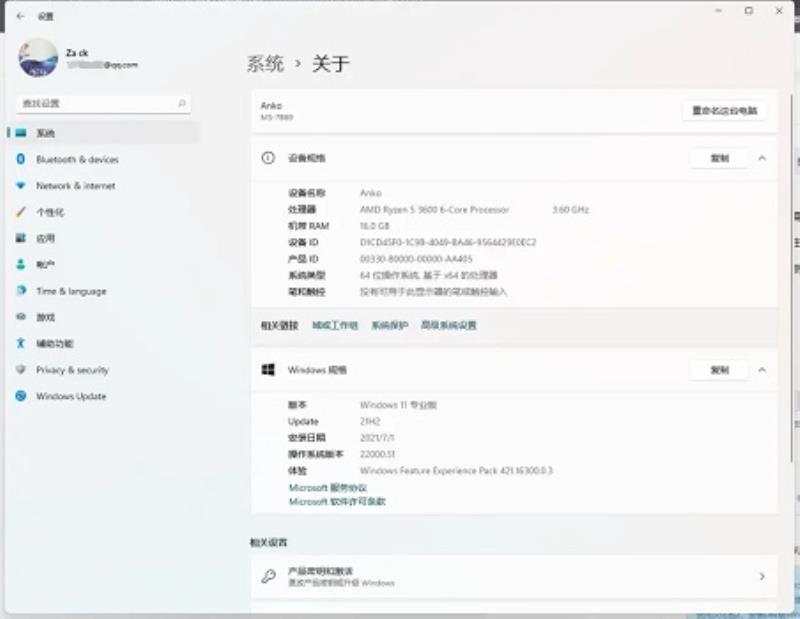Click the info icon beside 设备规格

coord(268,158)
